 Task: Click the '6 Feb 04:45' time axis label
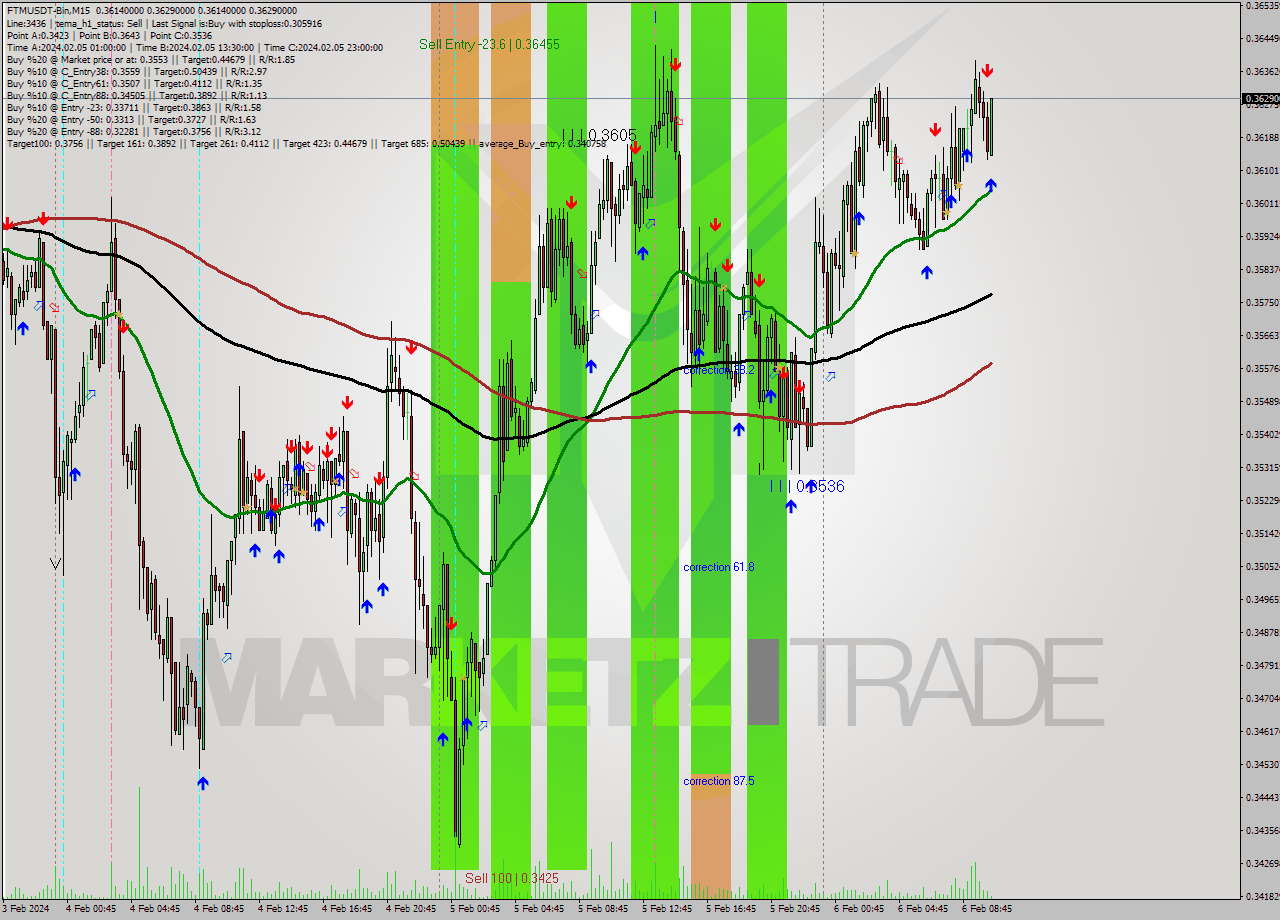[923, 909]
